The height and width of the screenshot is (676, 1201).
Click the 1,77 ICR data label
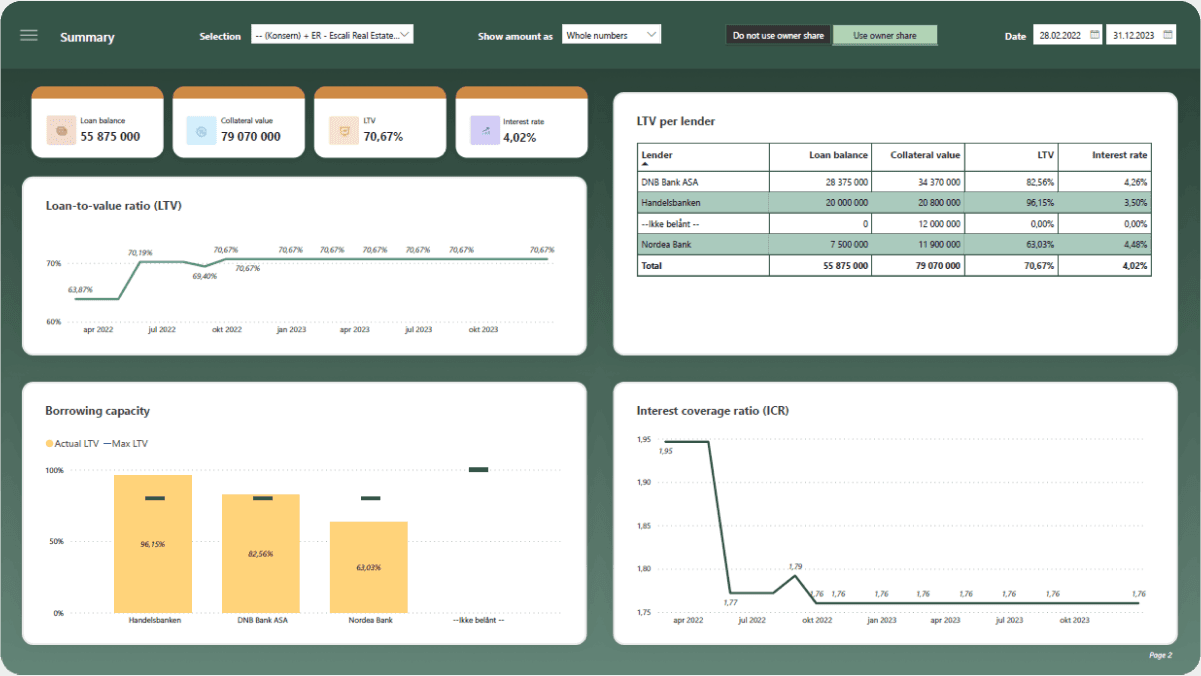(730, 602)
